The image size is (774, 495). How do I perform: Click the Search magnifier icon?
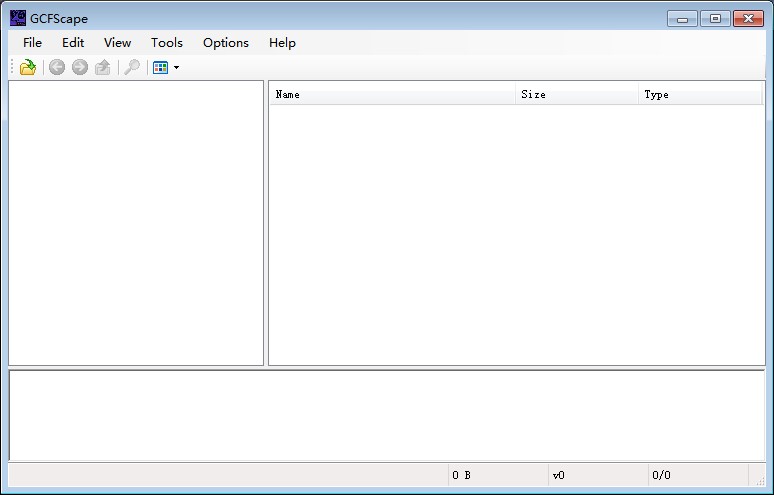click(132, 67)
